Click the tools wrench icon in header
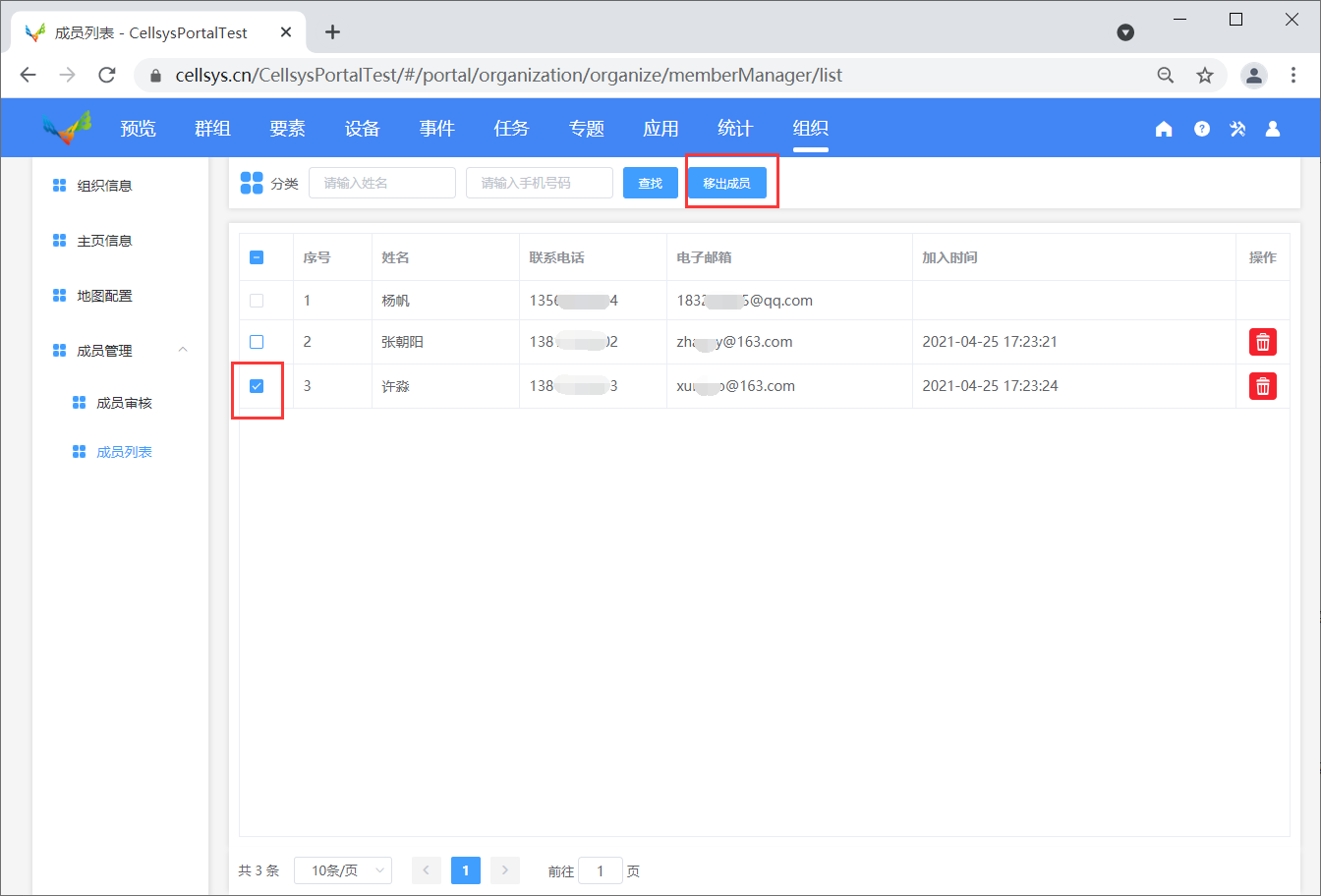This screenshot has height=896, width=1321. click(1237, 129)
